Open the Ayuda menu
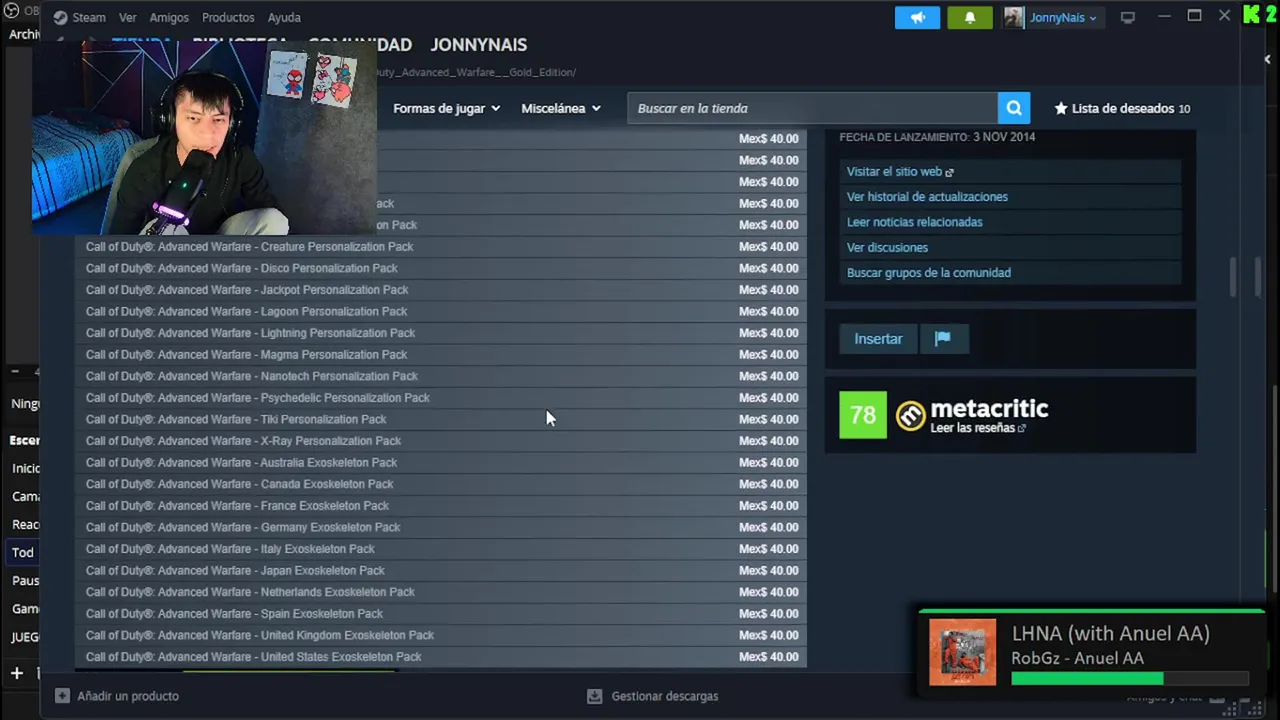Screen dimensions: 1280x720 (284, 17)
